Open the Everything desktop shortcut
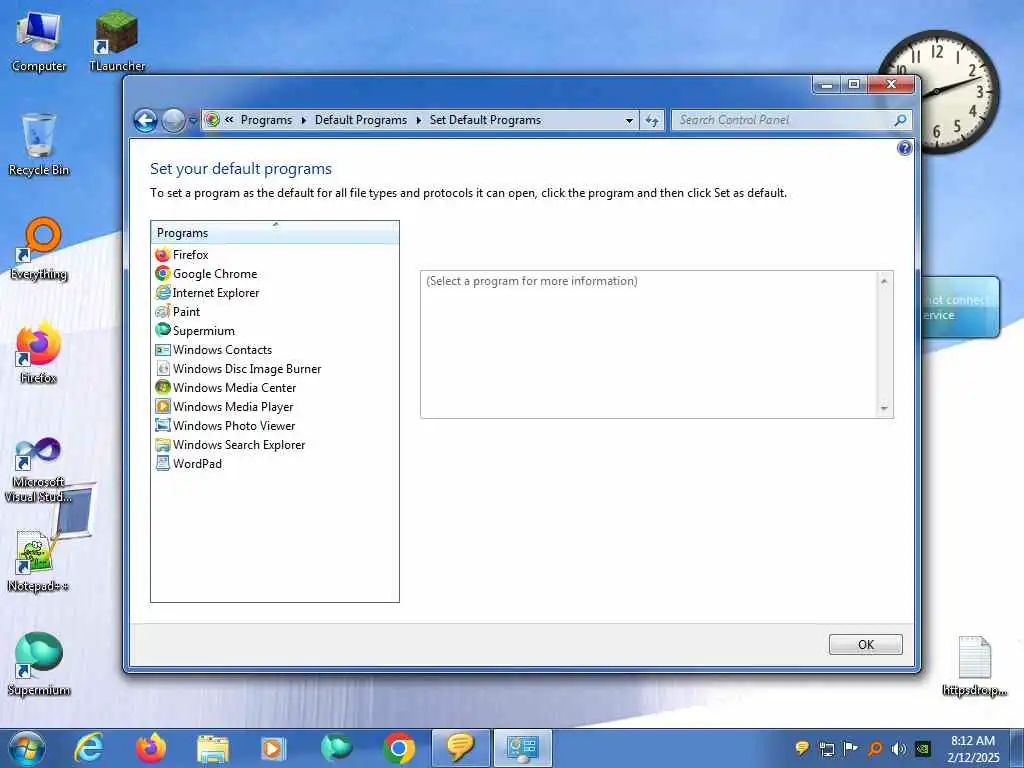Viewport: 1024px width, 768px height. (x=39, y=249)
